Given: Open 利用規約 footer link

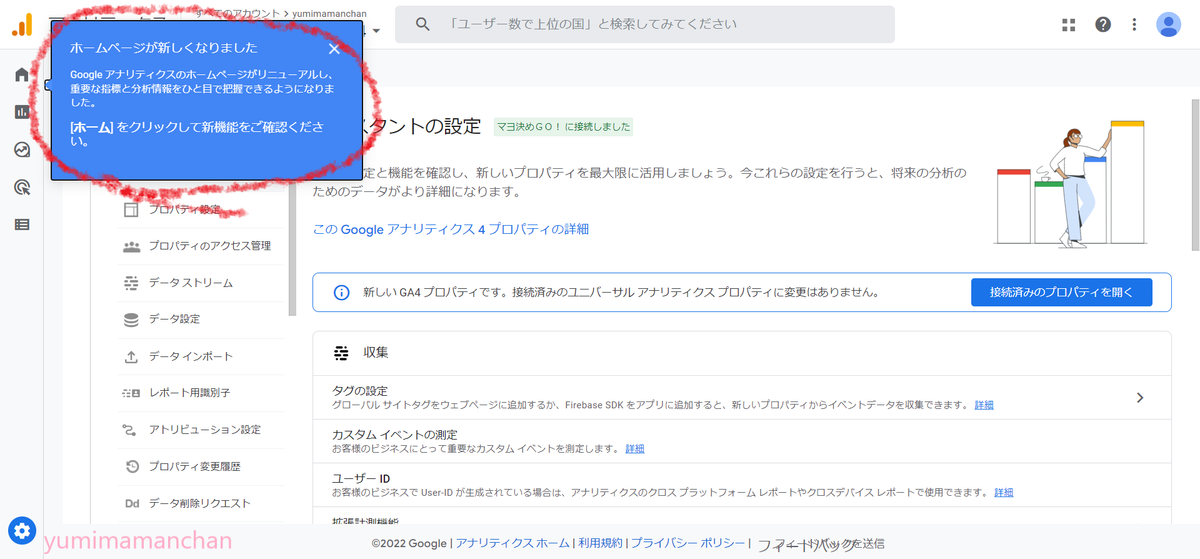Looking at the screenshot, I should [601, 543].
